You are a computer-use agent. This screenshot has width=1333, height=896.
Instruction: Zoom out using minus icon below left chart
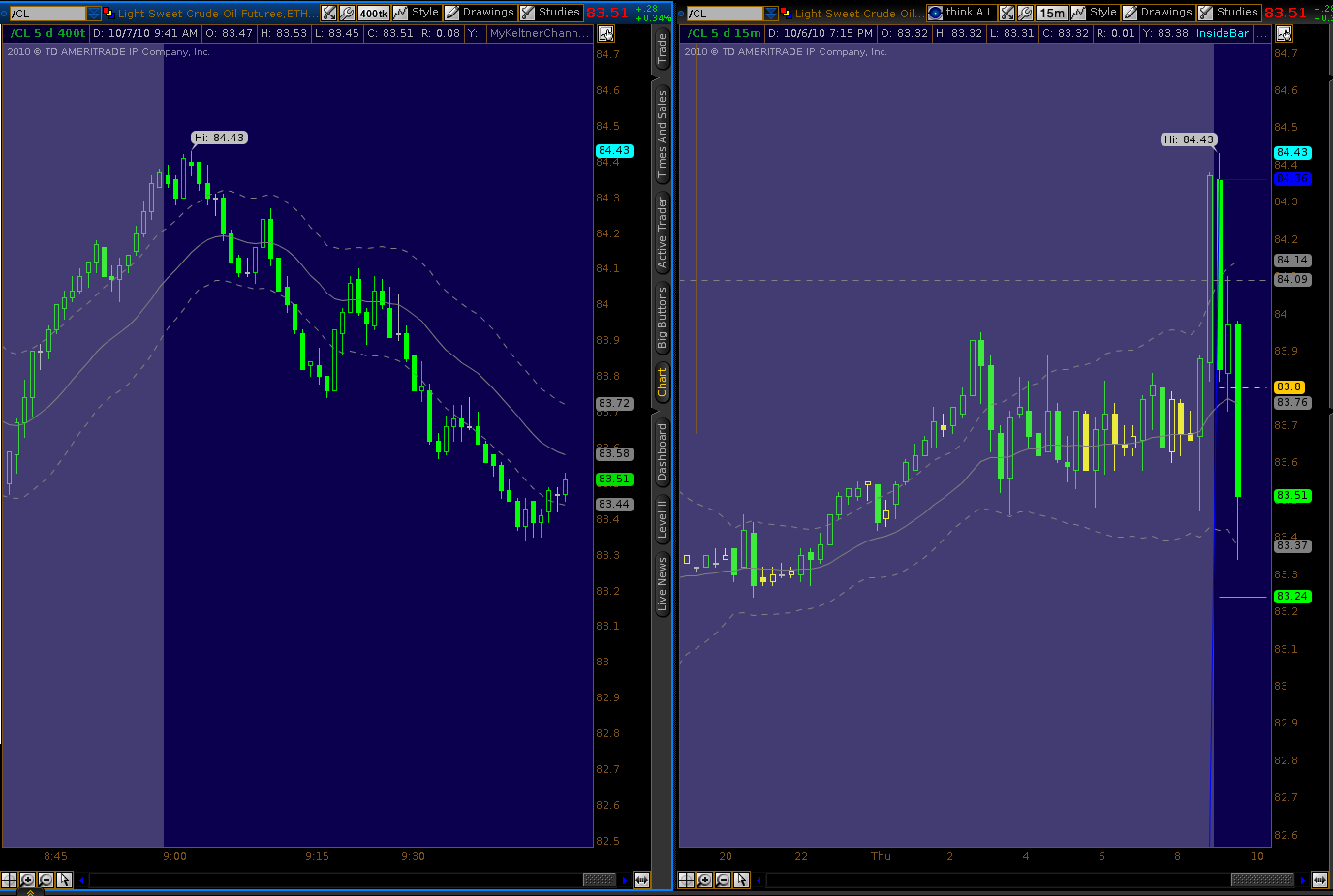[x=46, y=880]
